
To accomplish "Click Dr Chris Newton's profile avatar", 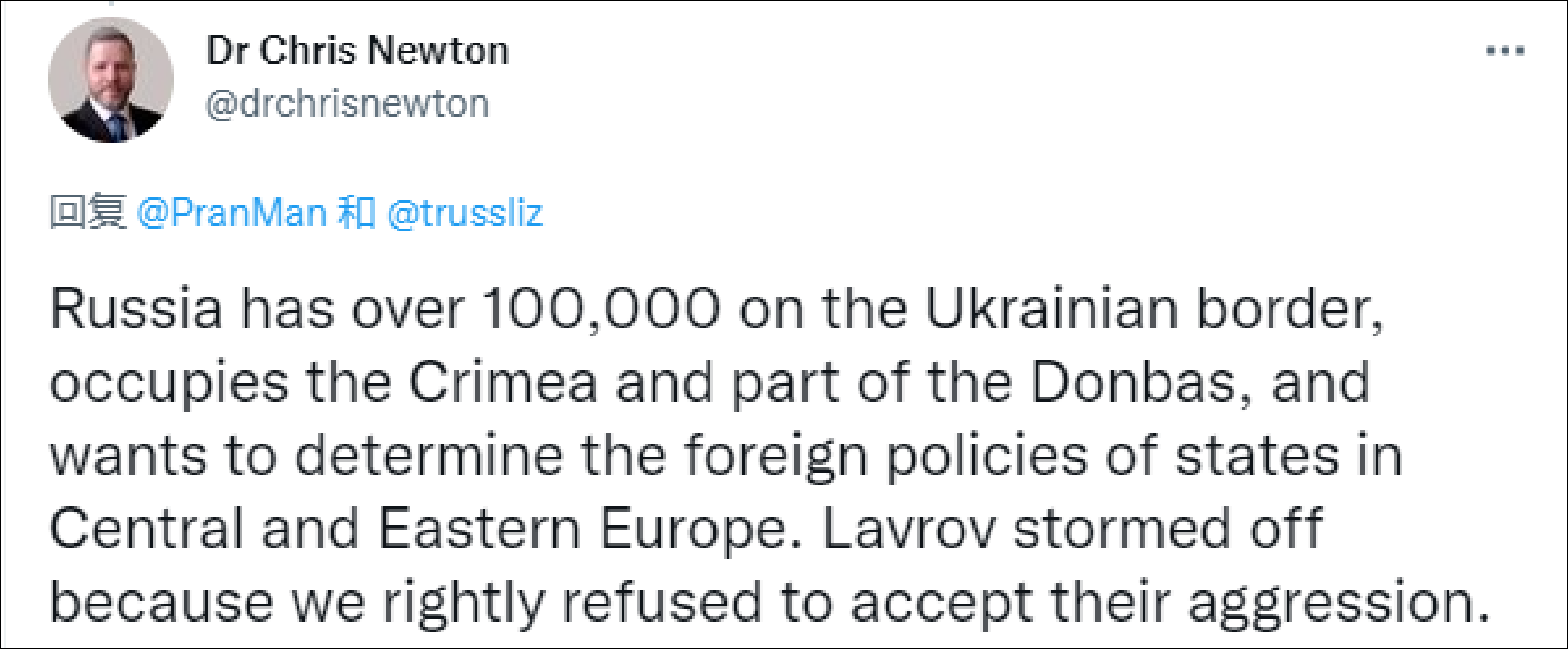I will (111, 80).
